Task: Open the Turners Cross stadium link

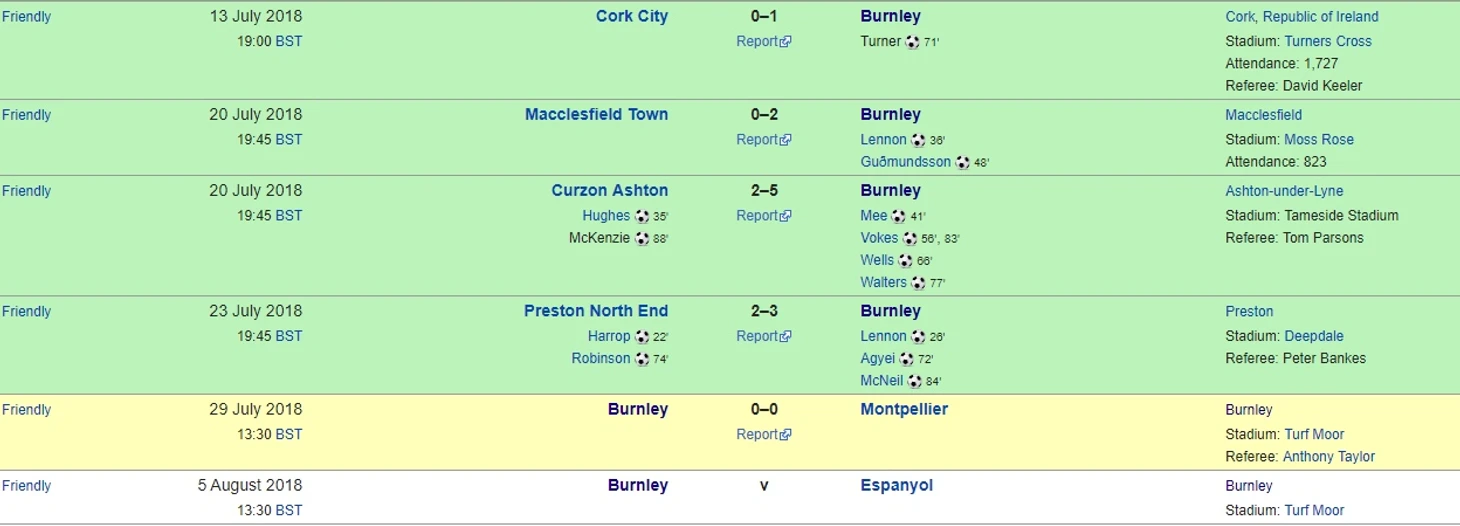Action: click(1327, 42)
